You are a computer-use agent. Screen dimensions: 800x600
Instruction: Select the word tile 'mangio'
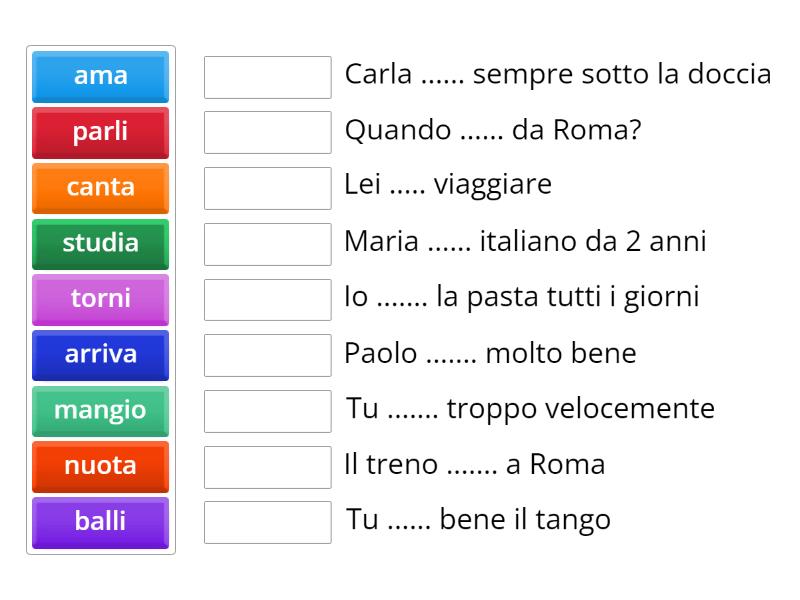coord(100,411)
